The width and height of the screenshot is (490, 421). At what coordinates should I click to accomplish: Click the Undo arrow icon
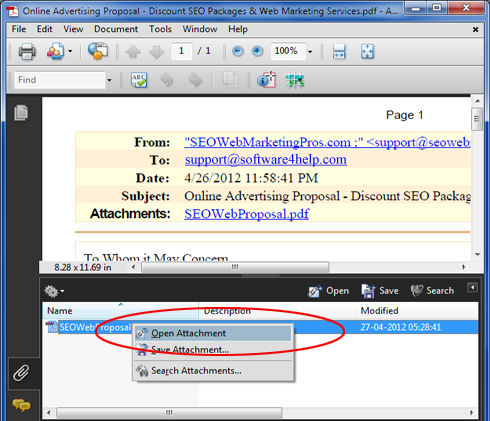pyautogui.click(x=166, y=80)
